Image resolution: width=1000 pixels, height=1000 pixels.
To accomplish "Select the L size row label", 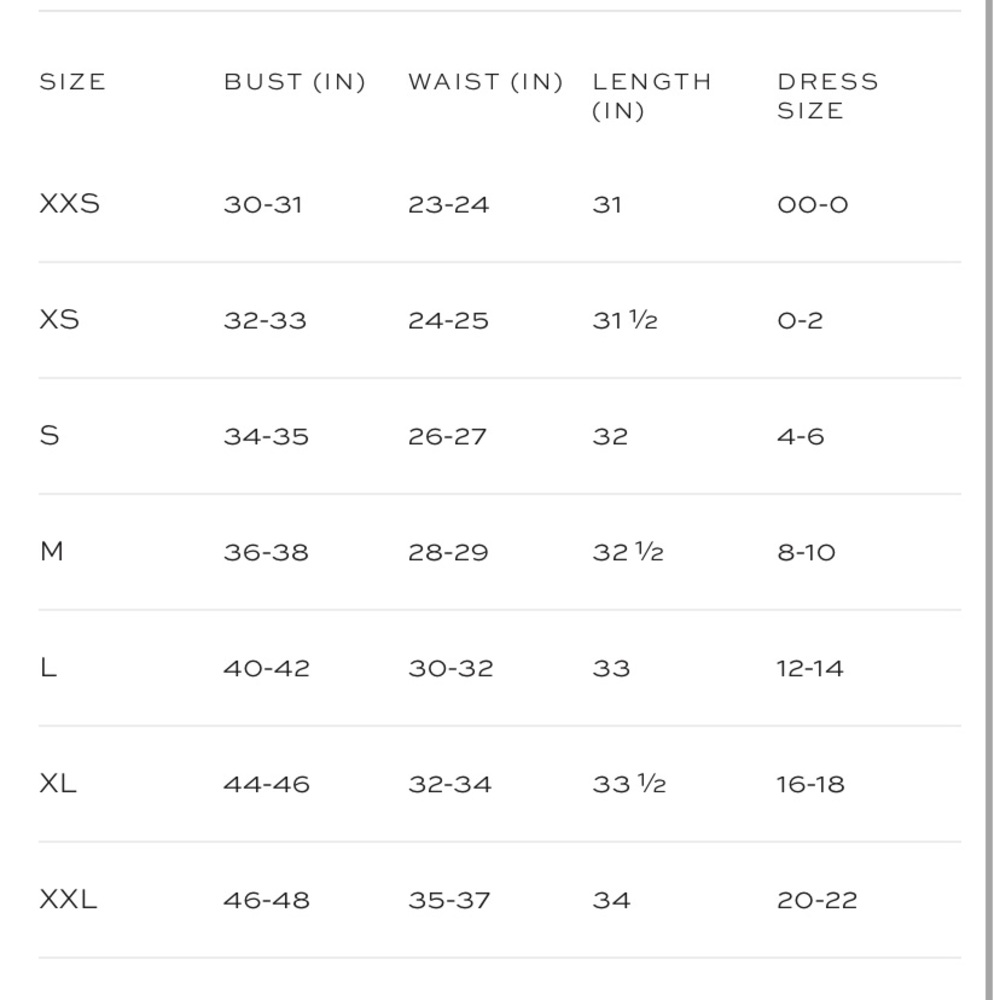I will [x=48, y=668].
